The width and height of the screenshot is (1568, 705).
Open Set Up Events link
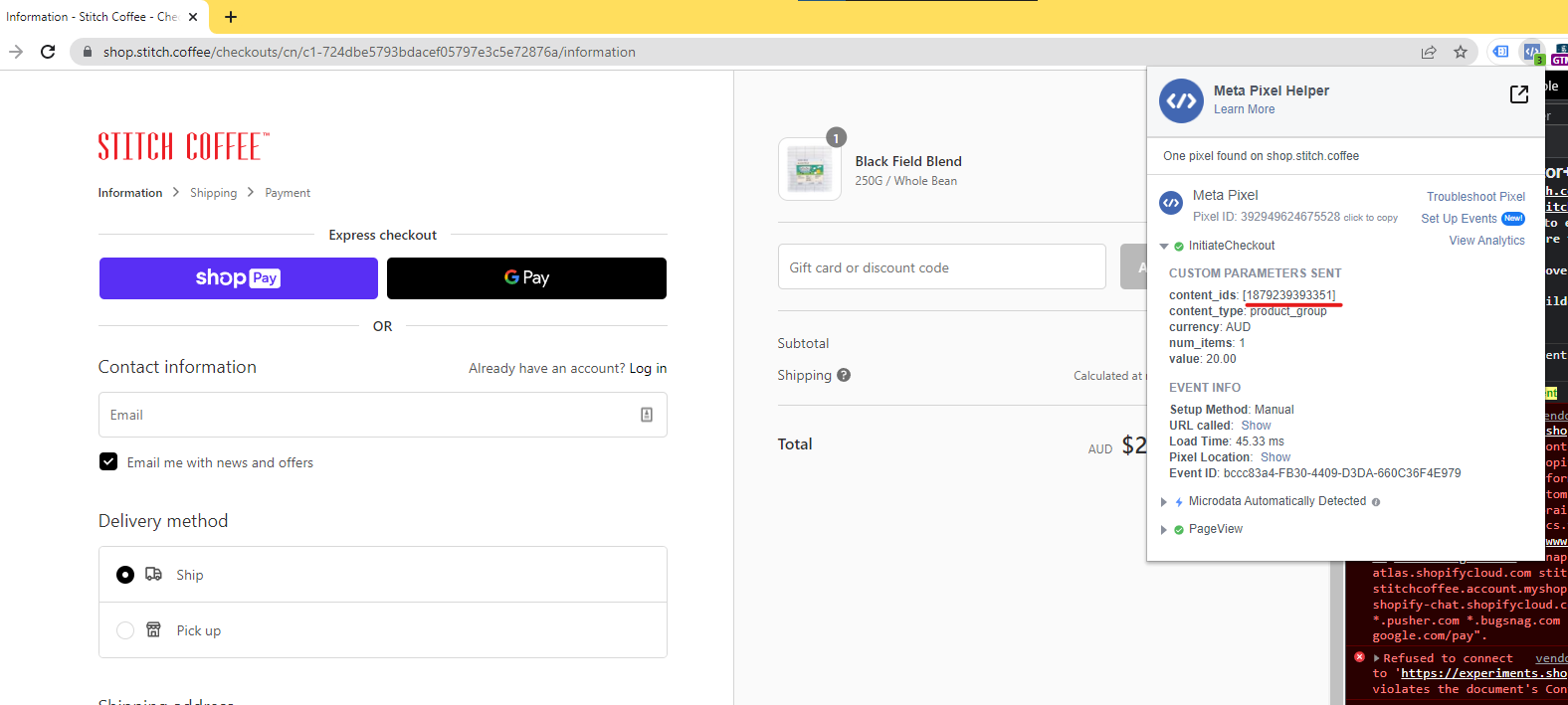pos(1459,219)
